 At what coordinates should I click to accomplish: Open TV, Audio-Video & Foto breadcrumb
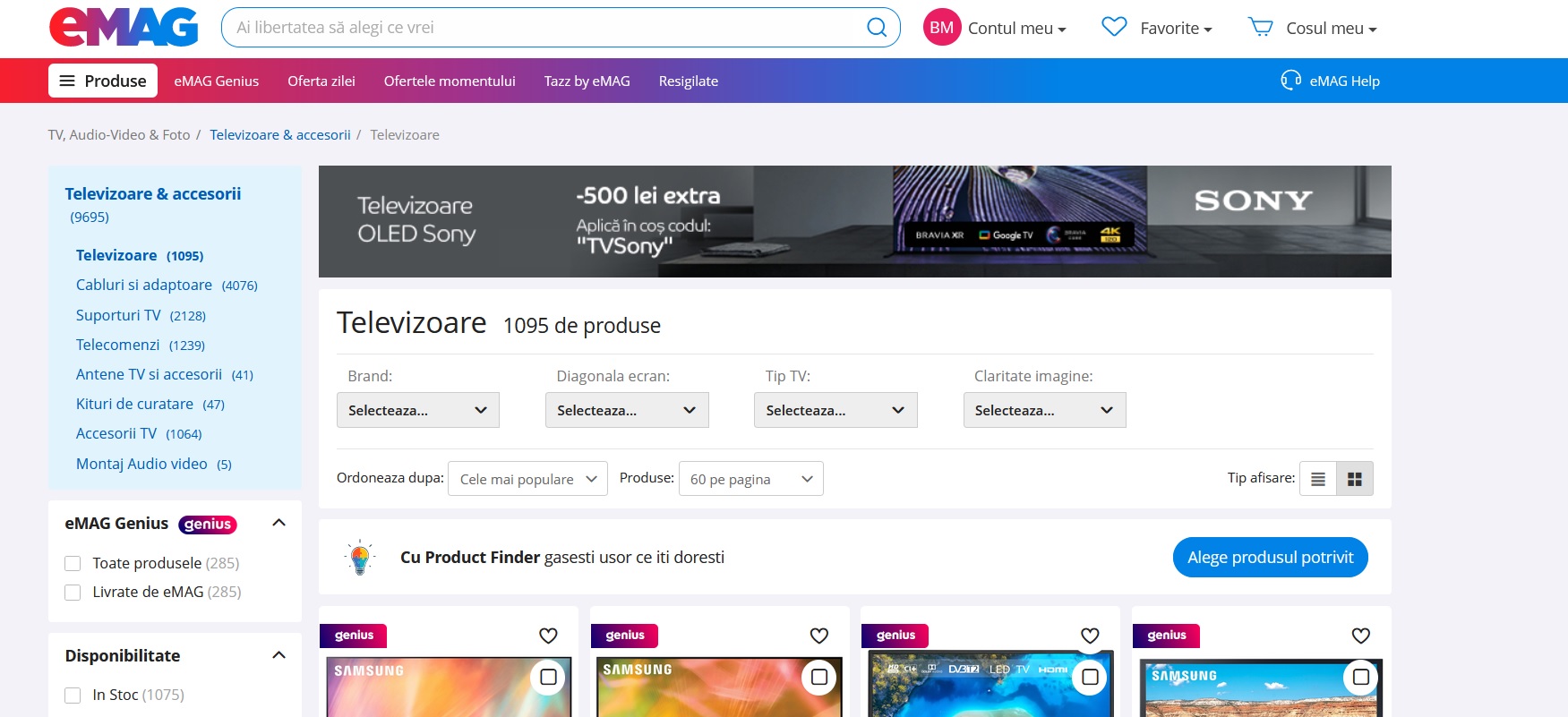tap(119, 134)
